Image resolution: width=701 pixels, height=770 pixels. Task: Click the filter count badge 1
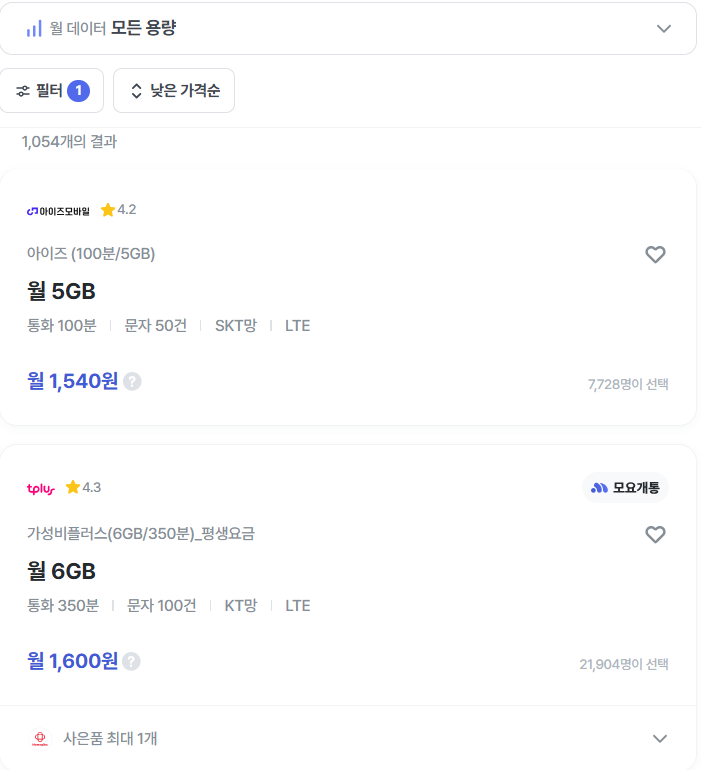(x=78, y=91)
